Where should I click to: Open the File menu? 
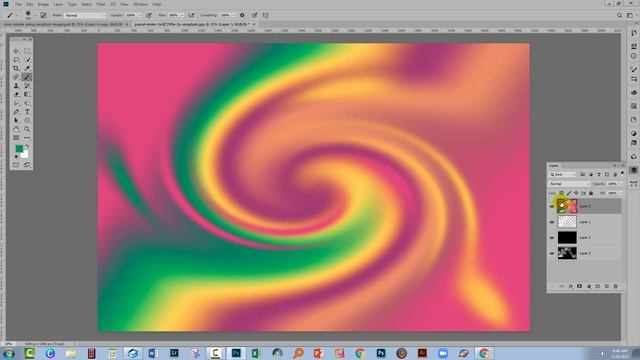(x=18, y=4)
